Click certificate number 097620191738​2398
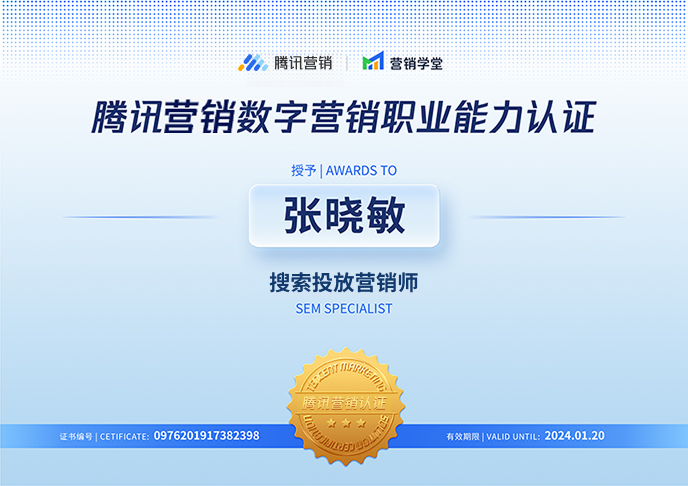 [x=207, y=436]
